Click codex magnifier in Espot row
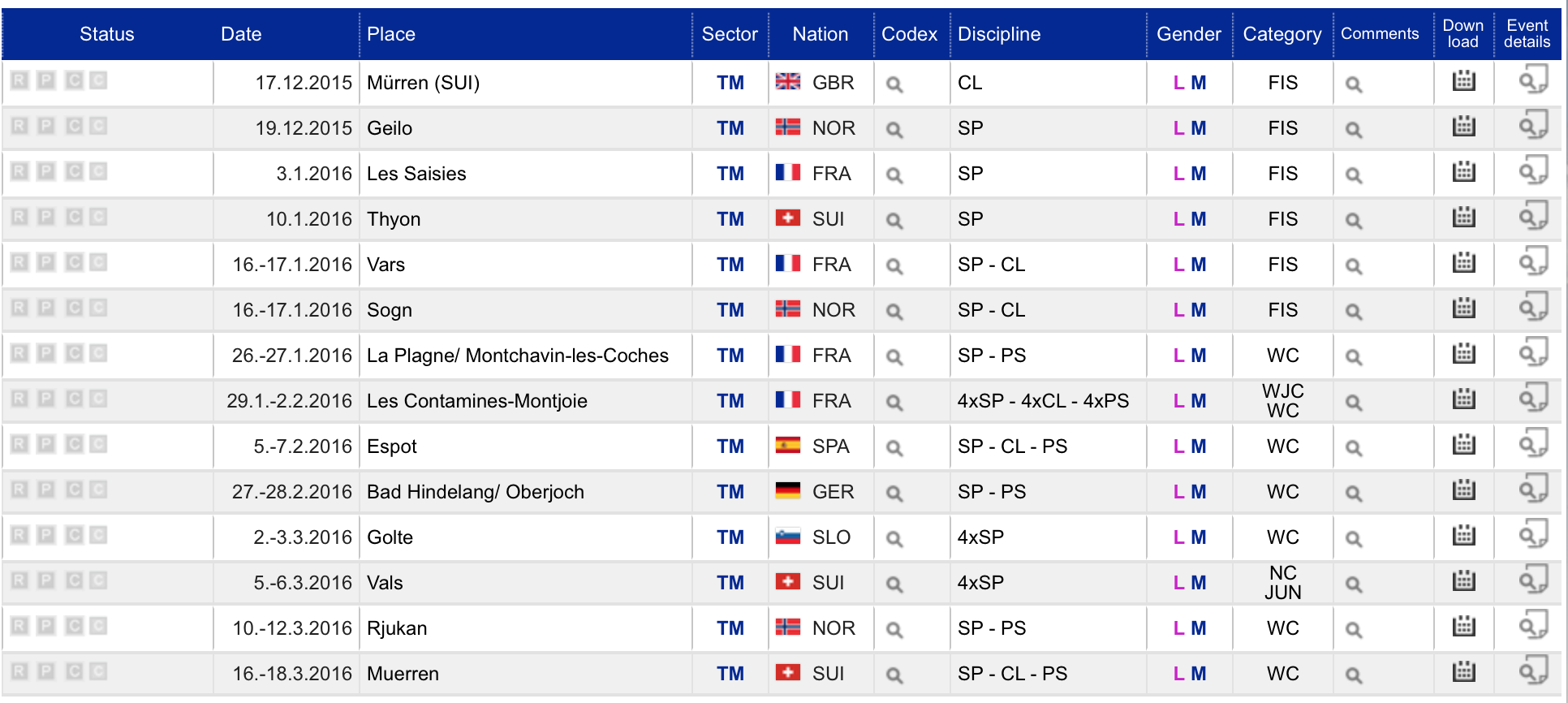Image resolution: width=1568 pixels, height=703 pixels. 894,448
